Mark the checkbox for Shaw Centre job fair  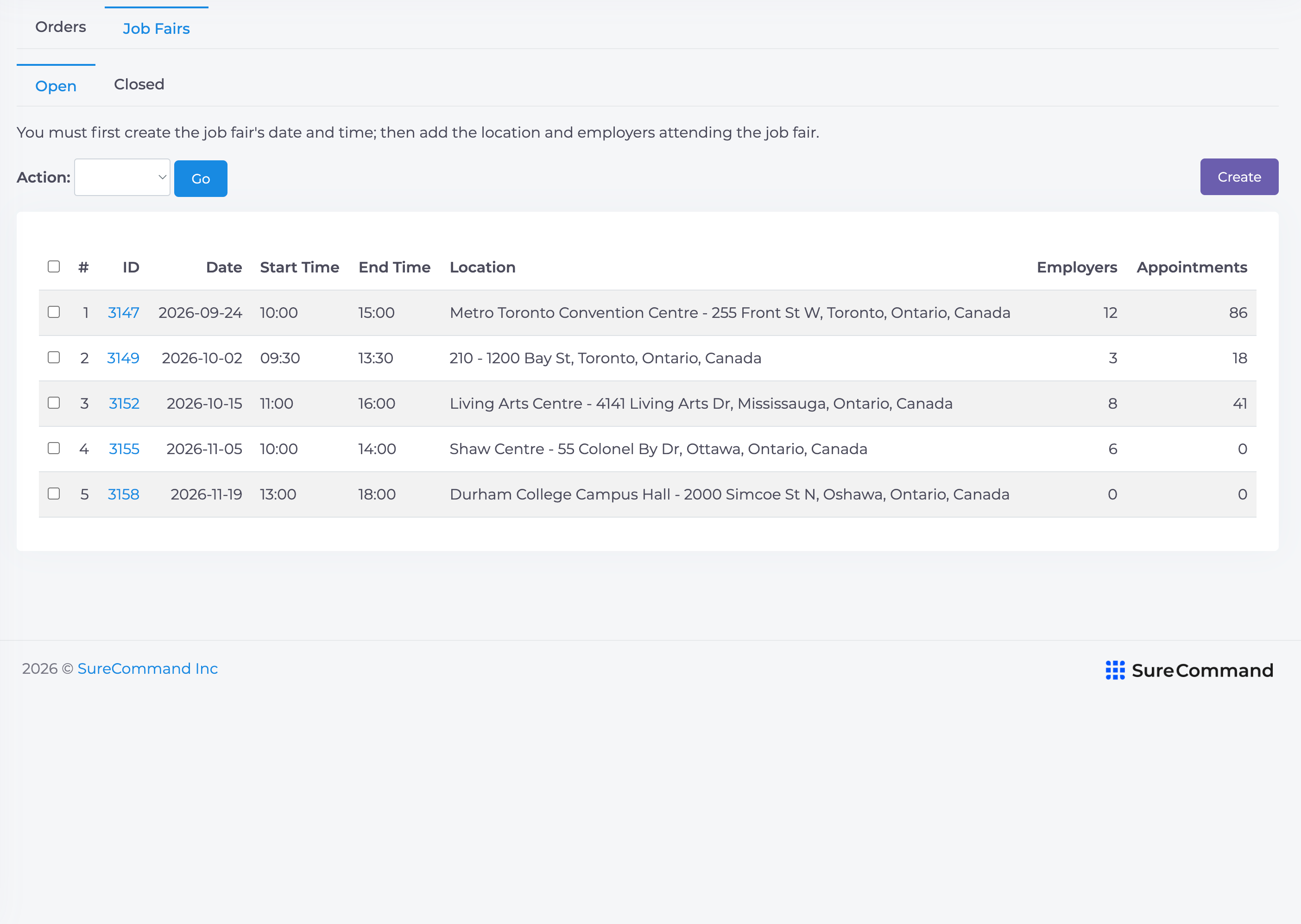[54, 449]
